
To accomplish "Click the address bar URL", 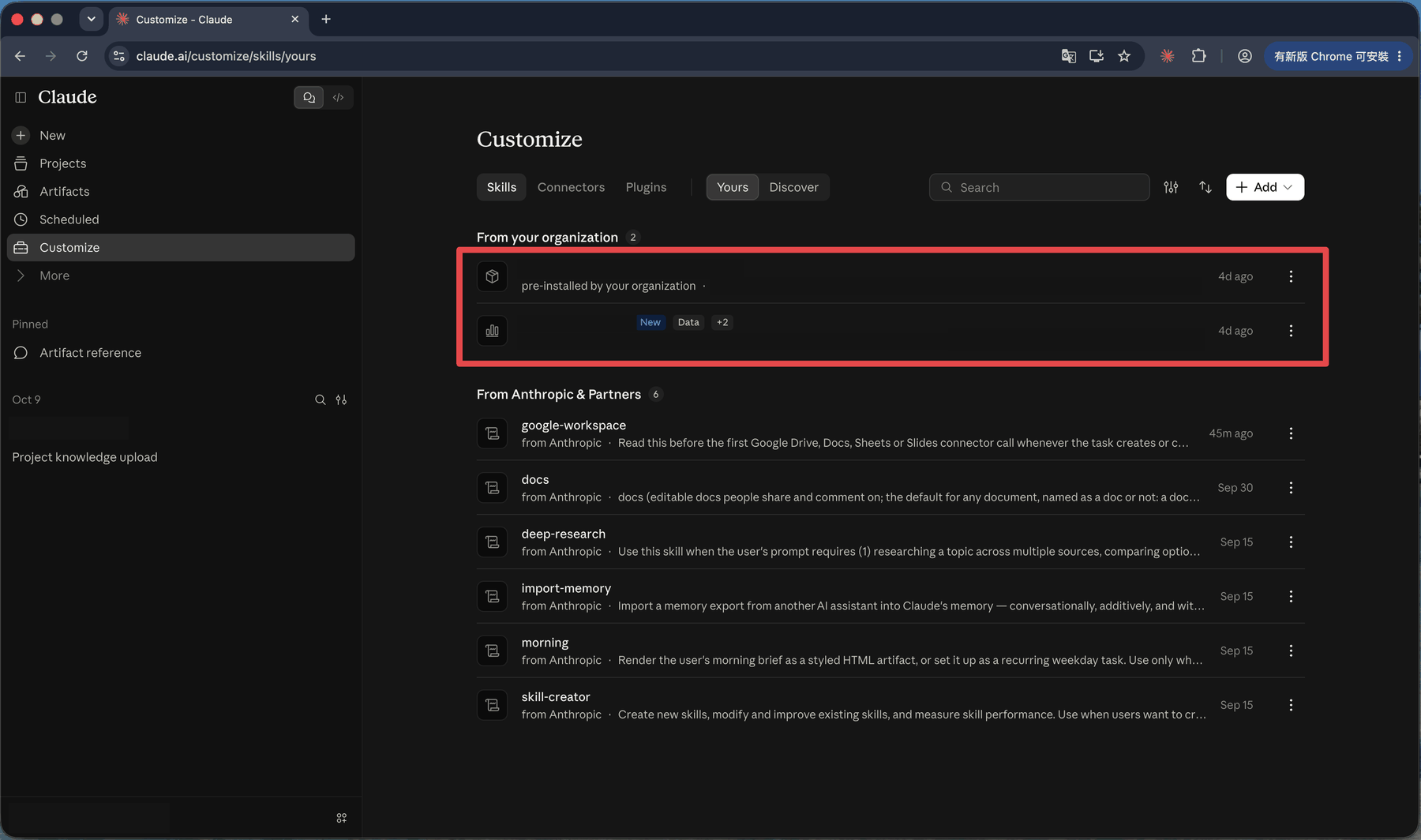I will point(226,56).
